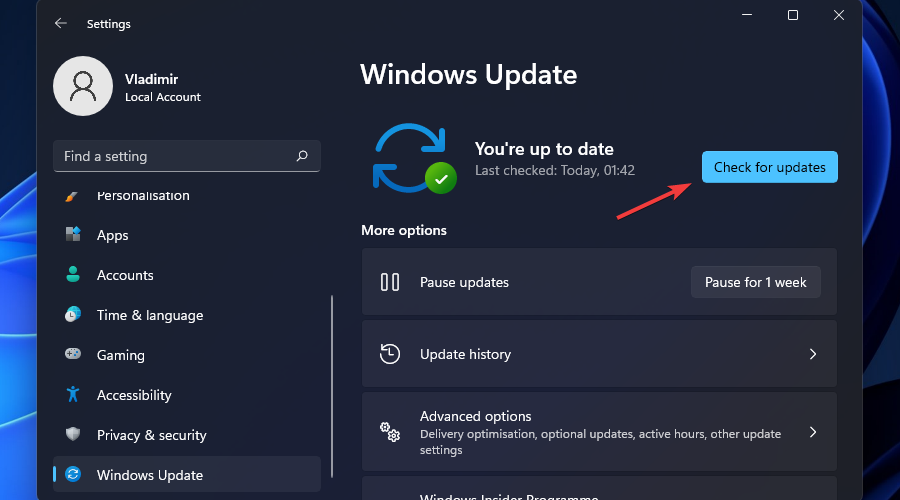900x500 pixels.
Task: Click the Pause updates pause icon
Action: [x=390, y=282]
